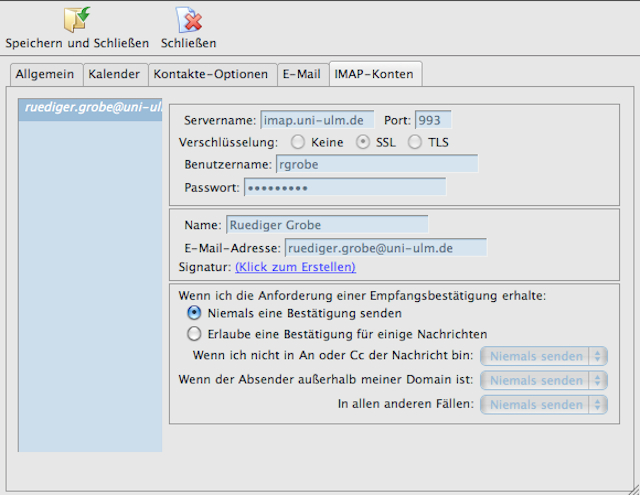Click the E-Mail-Adresse input field
Image resolution: width=640 pixels, height=495 pixels.
(386, 248)
